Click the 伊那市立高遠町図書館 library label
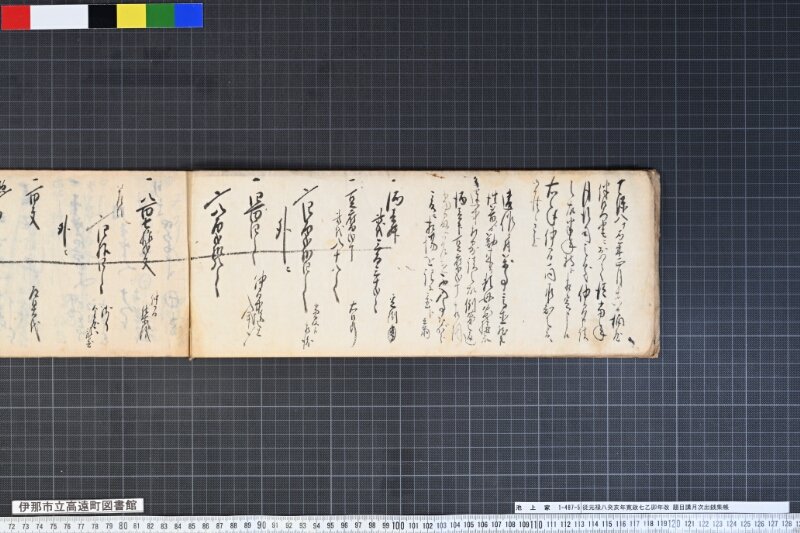Viewport: 800px width, 533px height. click(x=78, y=506)
